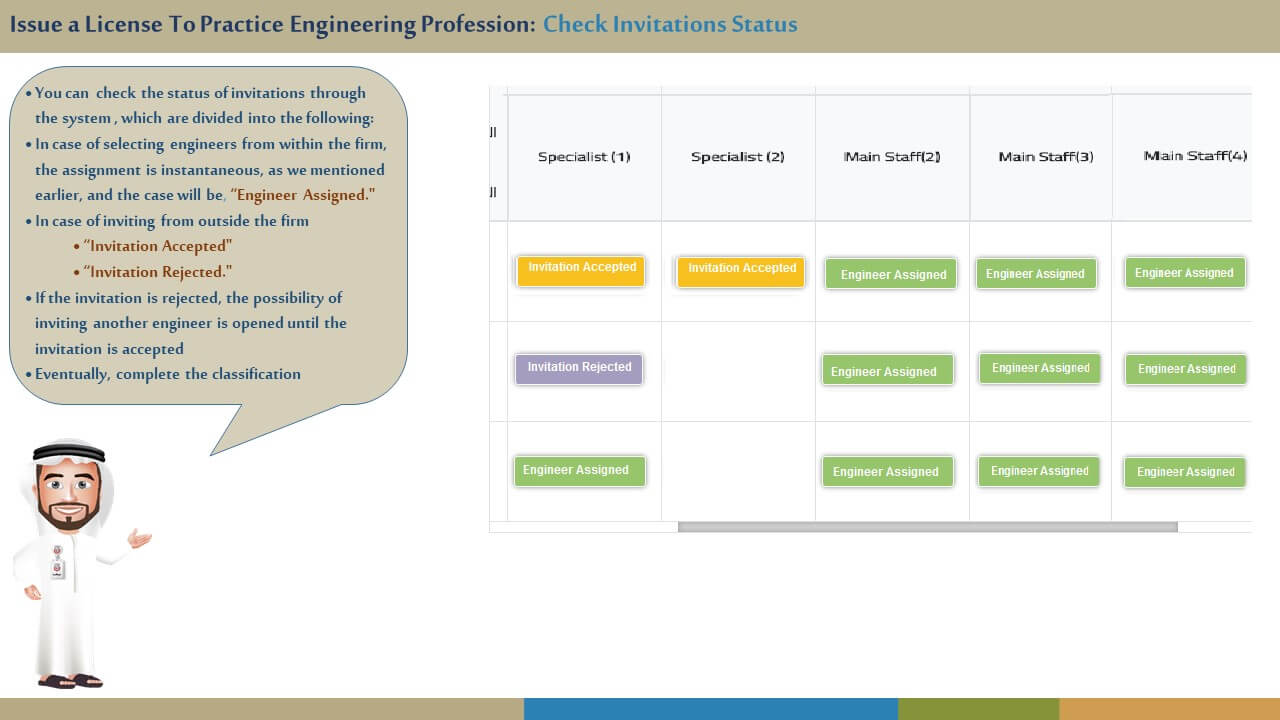Click second-row Engineer Assigned under Main Staff(2)
The height and width of the screenshot is (720, 1280).
(x=887, y=371)
